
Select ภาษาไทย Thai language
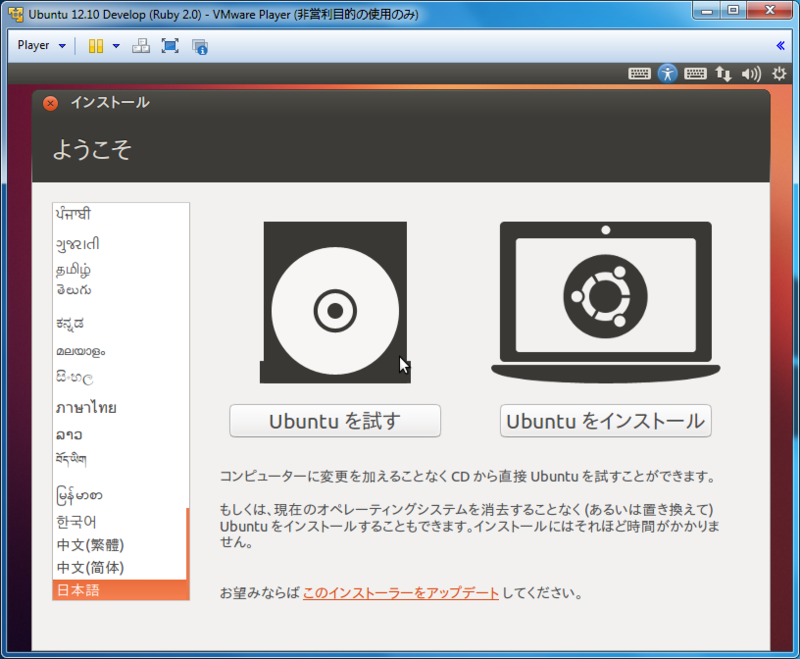coord(119,408)
